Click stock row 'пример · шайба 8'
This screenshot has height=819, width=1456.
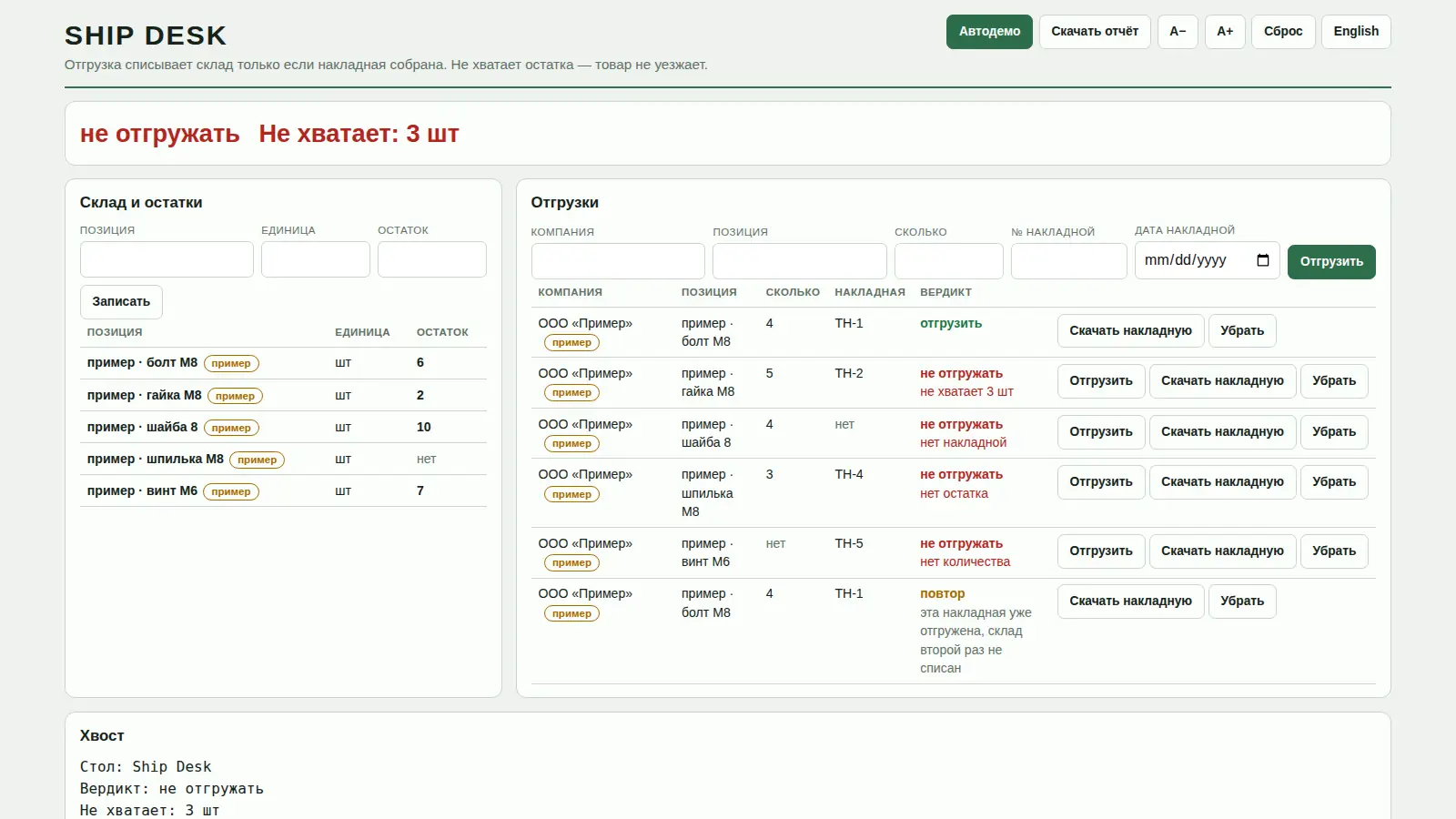click(x=283, y=428)
